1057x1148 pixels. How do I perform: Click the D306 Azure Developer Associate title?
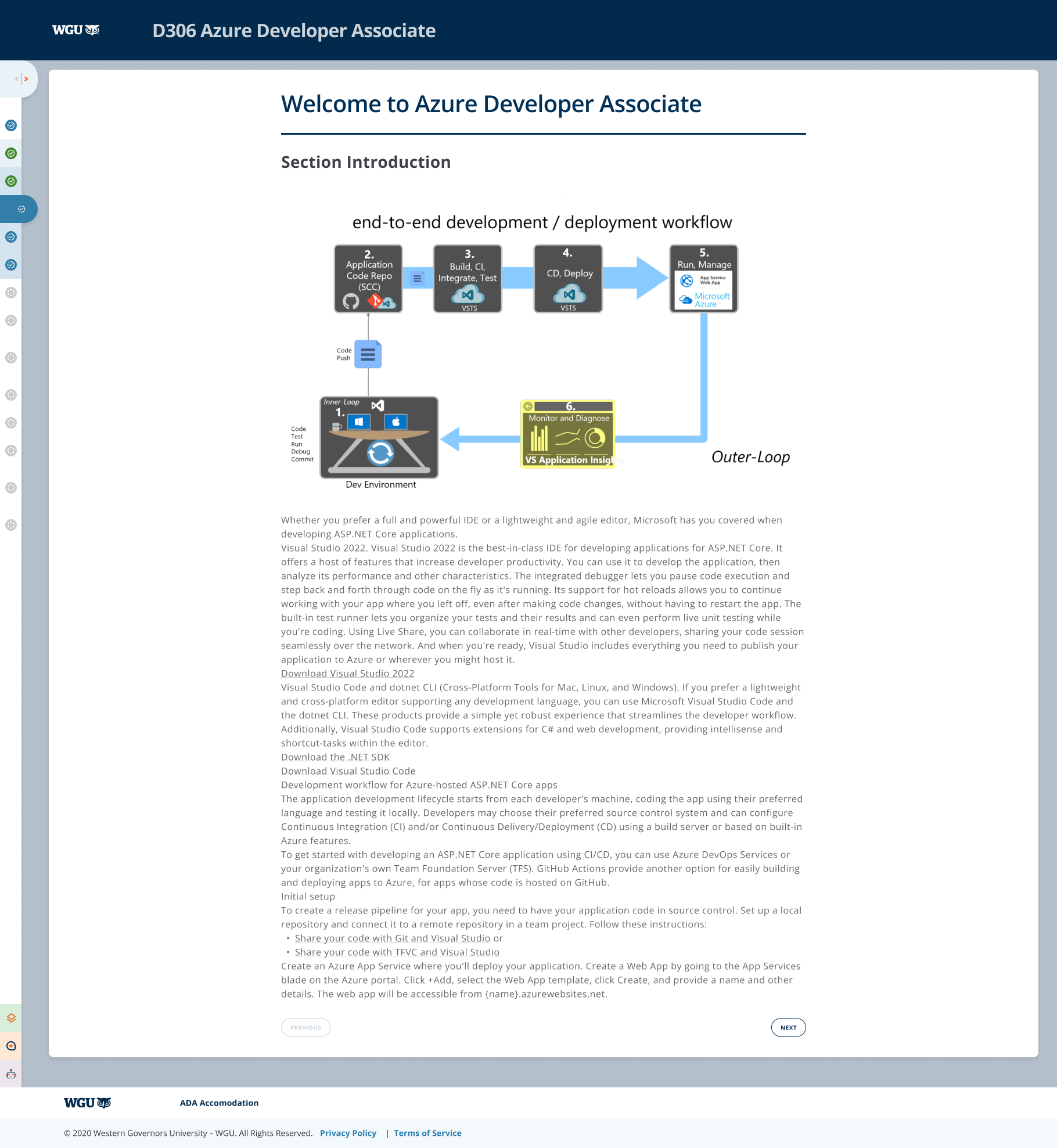[294, 30]
